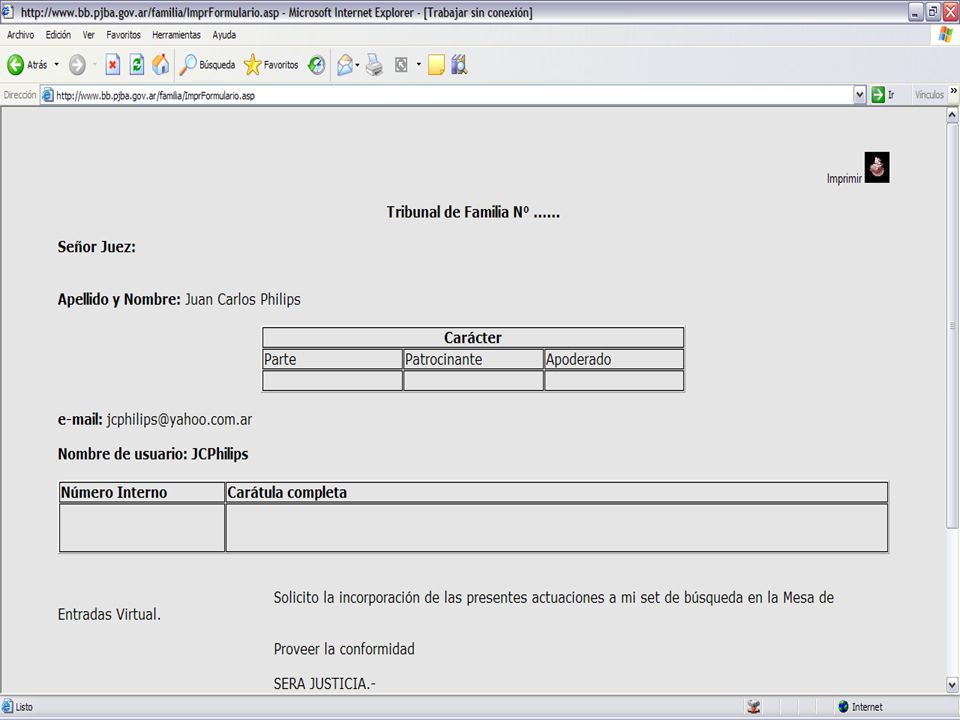Click the grey forward arrow button
The width and height of the screenshot is (960, 720).
(x=77, y=64)
